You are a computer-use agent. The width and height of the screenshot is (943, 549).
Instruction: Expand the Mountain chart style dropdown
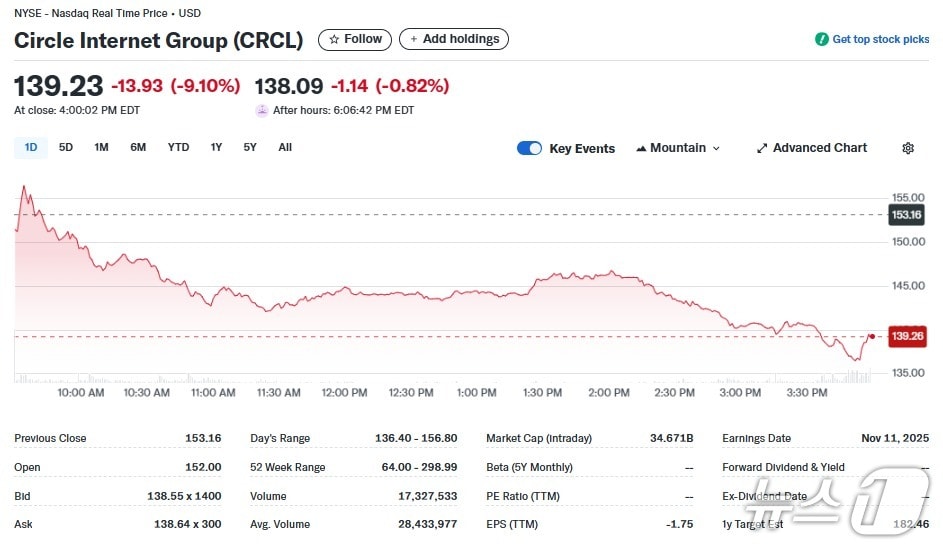[x=715, y=148]
